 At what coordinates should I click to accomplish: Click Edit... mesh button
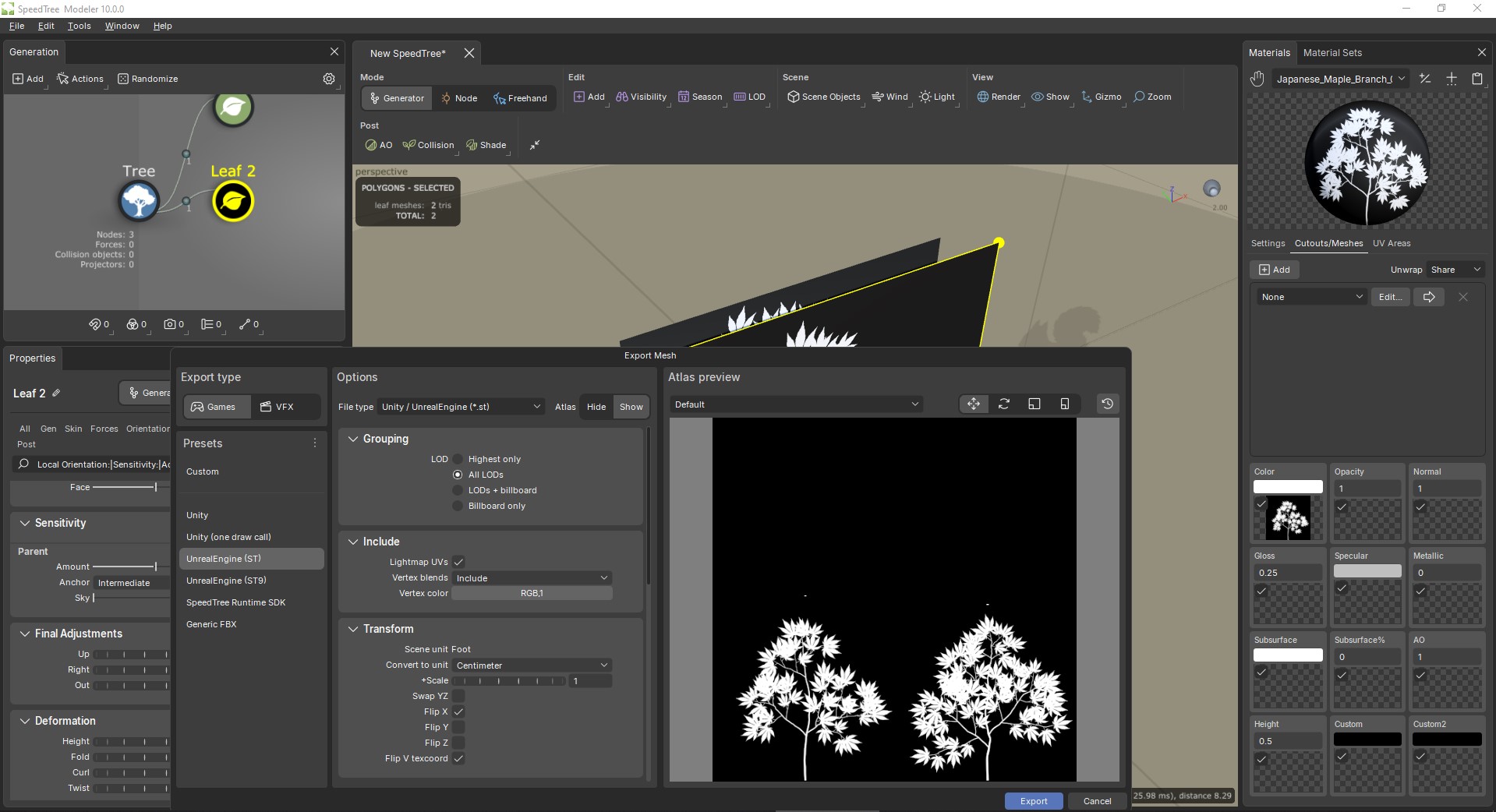pyautogui.click(x=1390, y=297)
